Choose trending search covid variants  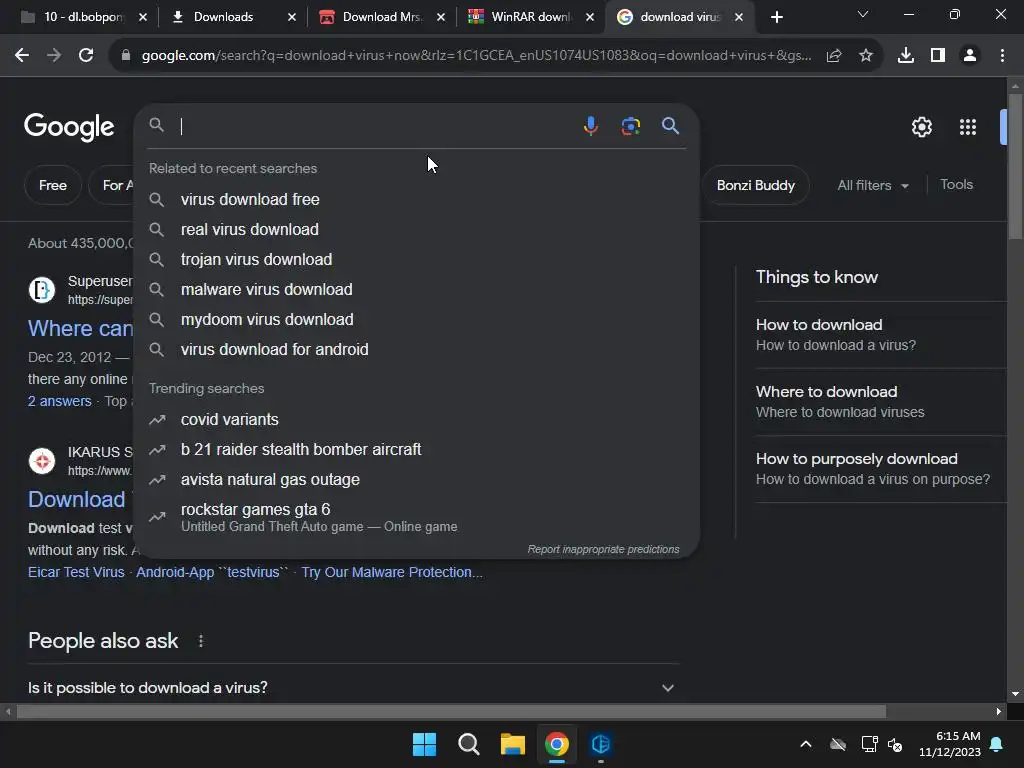click(x=417, y=419)
